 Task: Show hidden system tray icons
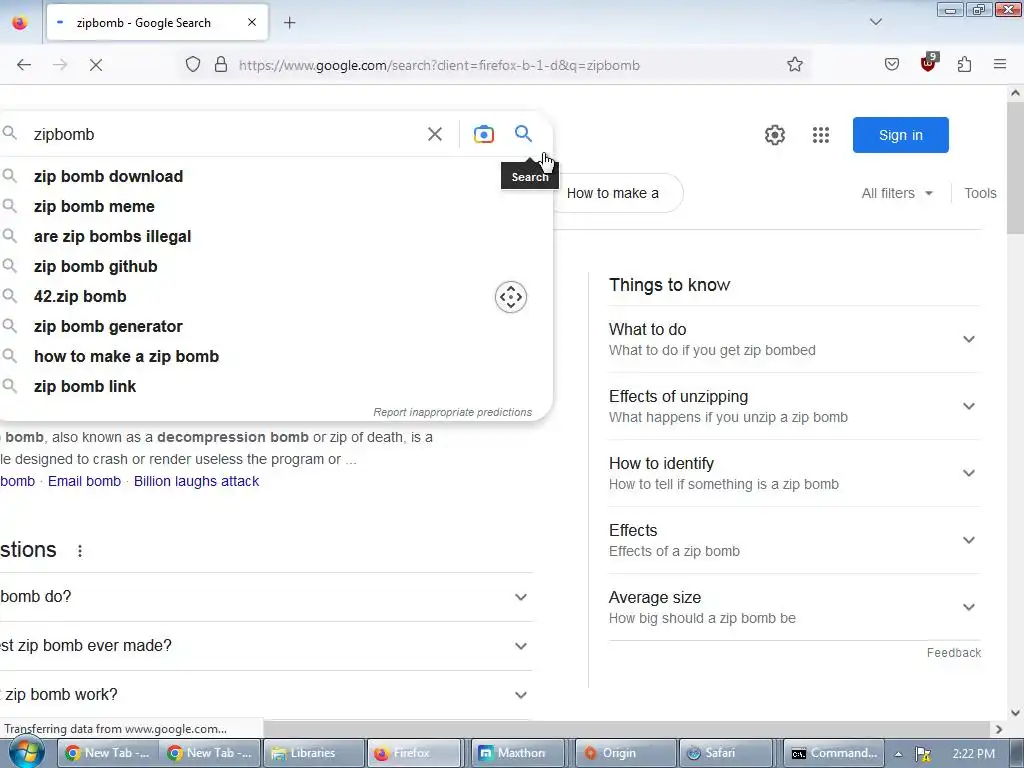(899, 754)
